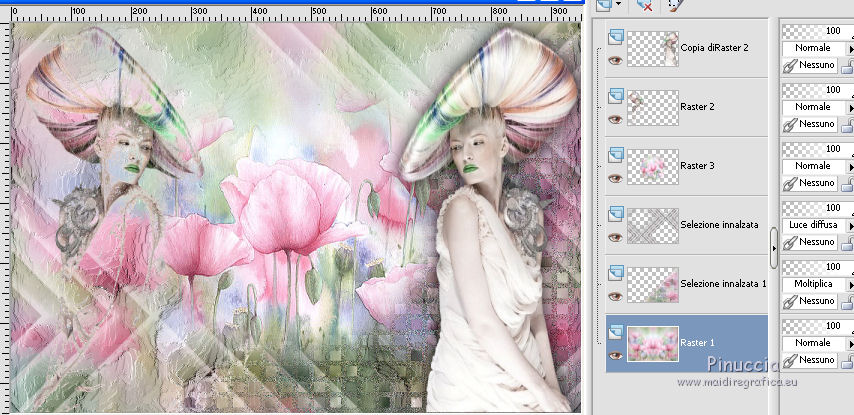Screen dimensions: 854x415
Task: Click the New Layer icon in layers toolbar
Action: pos(603,5)
